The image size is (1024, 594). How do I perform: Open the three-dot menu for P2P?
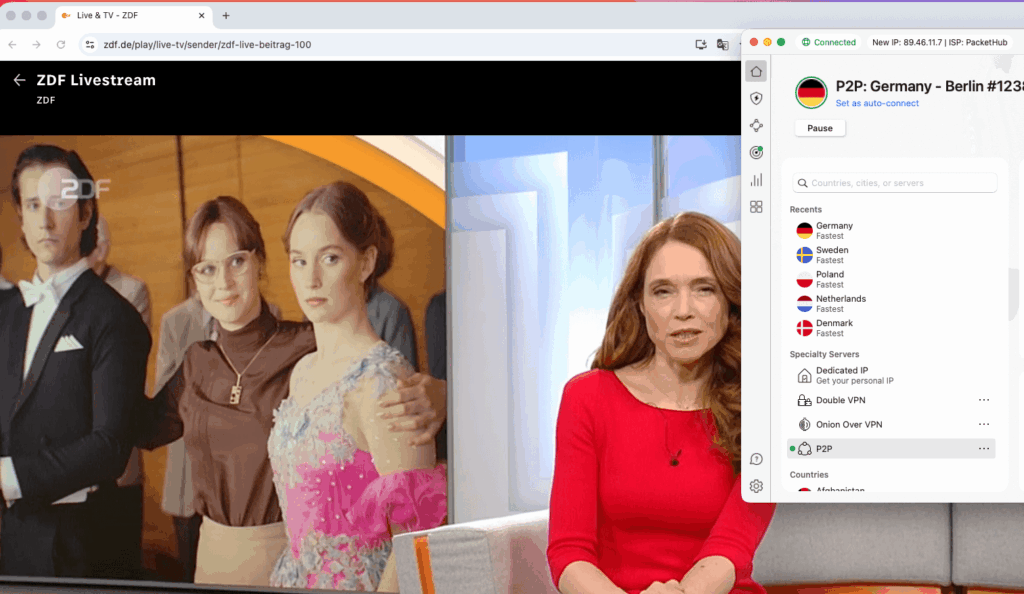[983, 449]
